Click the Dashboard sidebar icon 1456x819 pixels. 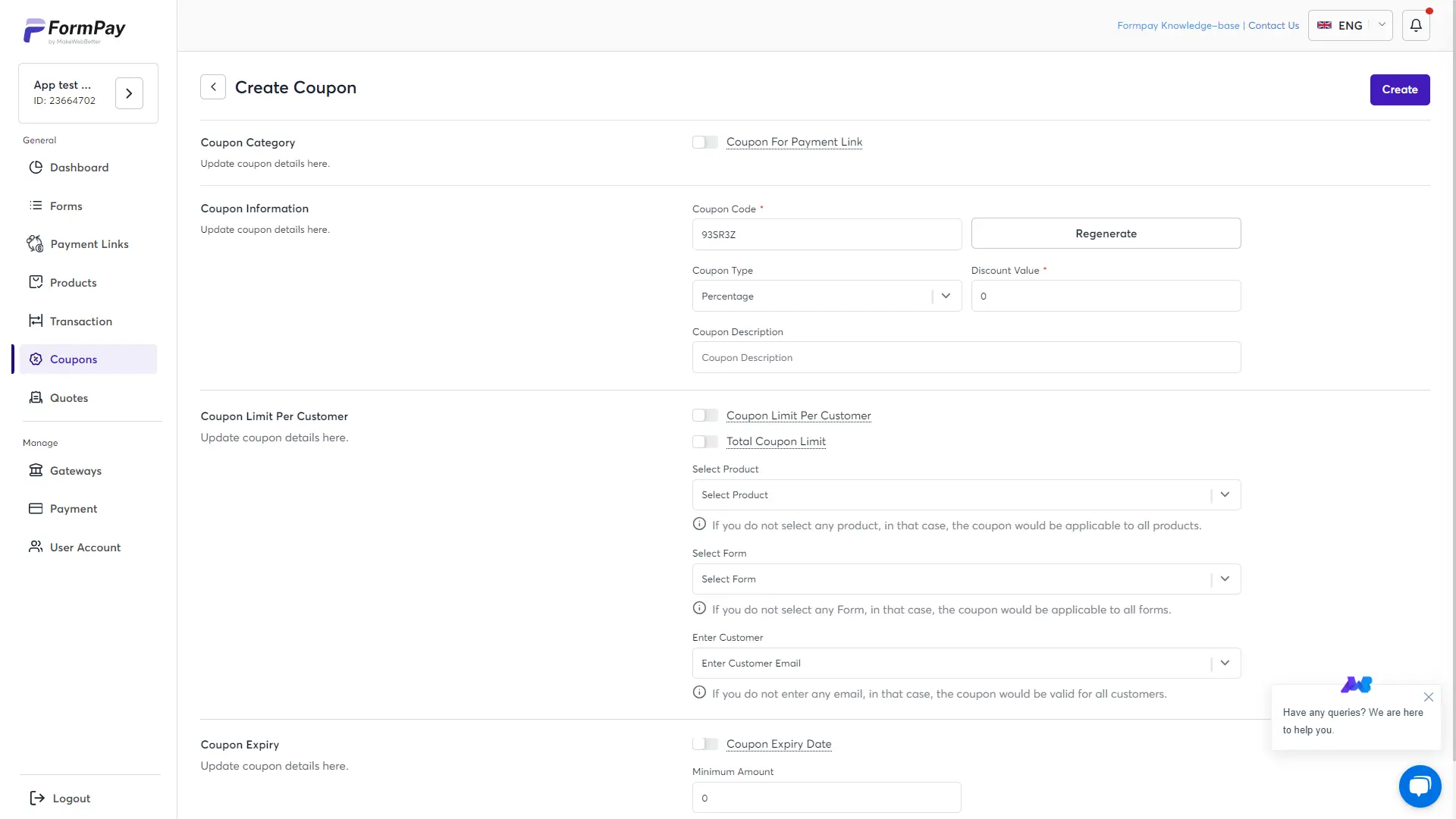(x=36, y=168)
